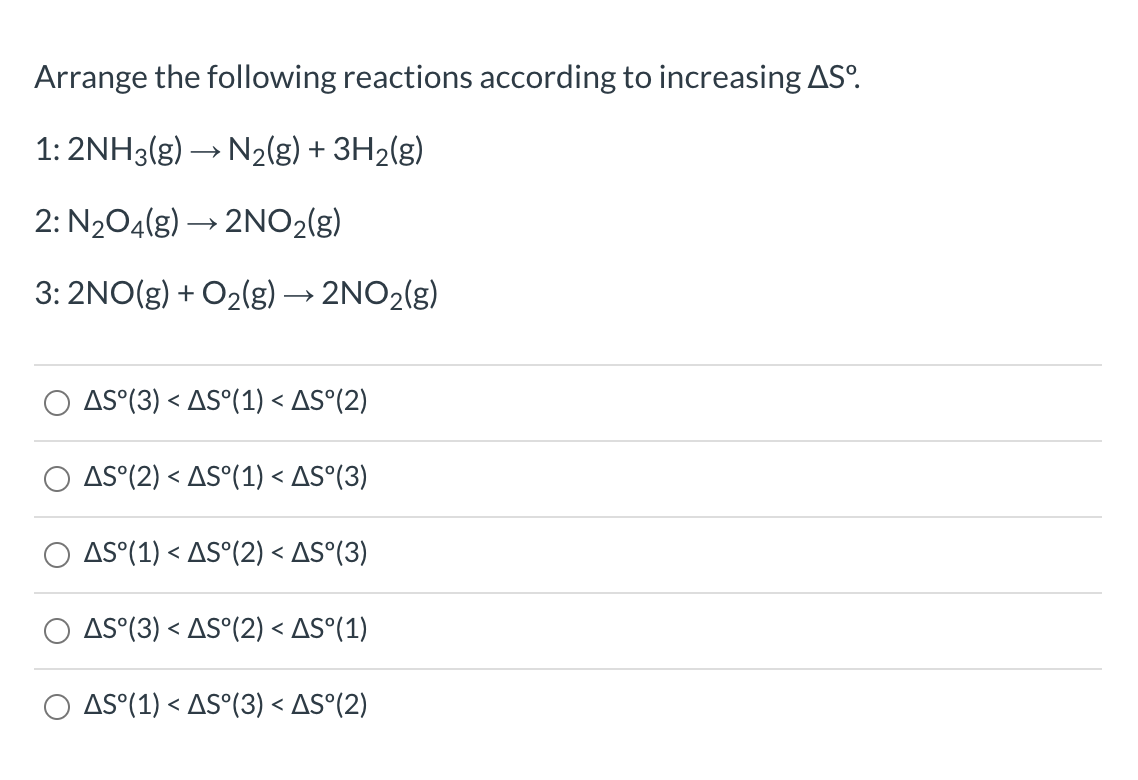Click the label of reaction number 1
The image size is (1138, 780).
[44, 150]
